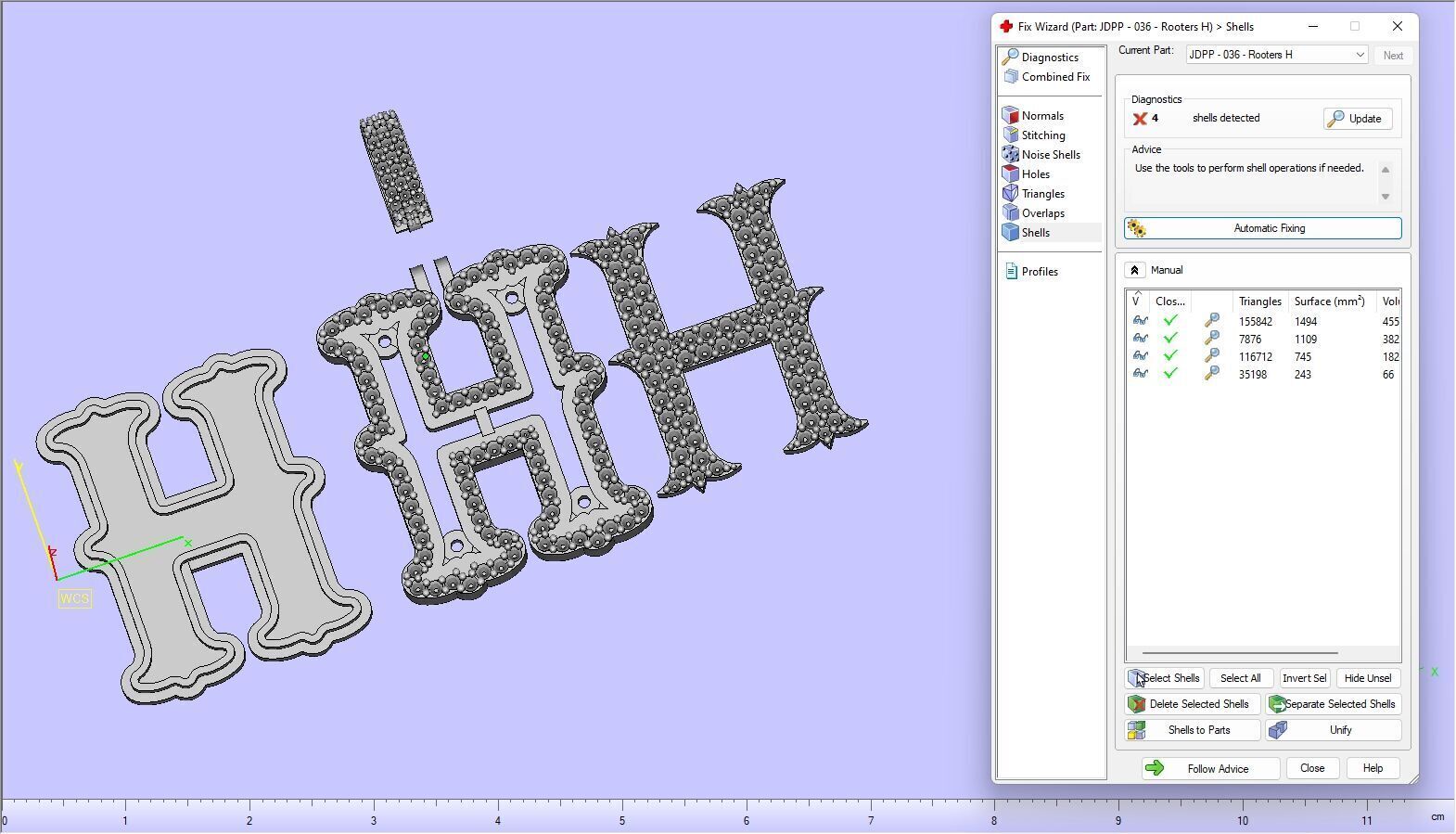Viewport: 1456px width, 834px height.
Task: Click the Next button beside Current Part
Action: click(1393, 56)
